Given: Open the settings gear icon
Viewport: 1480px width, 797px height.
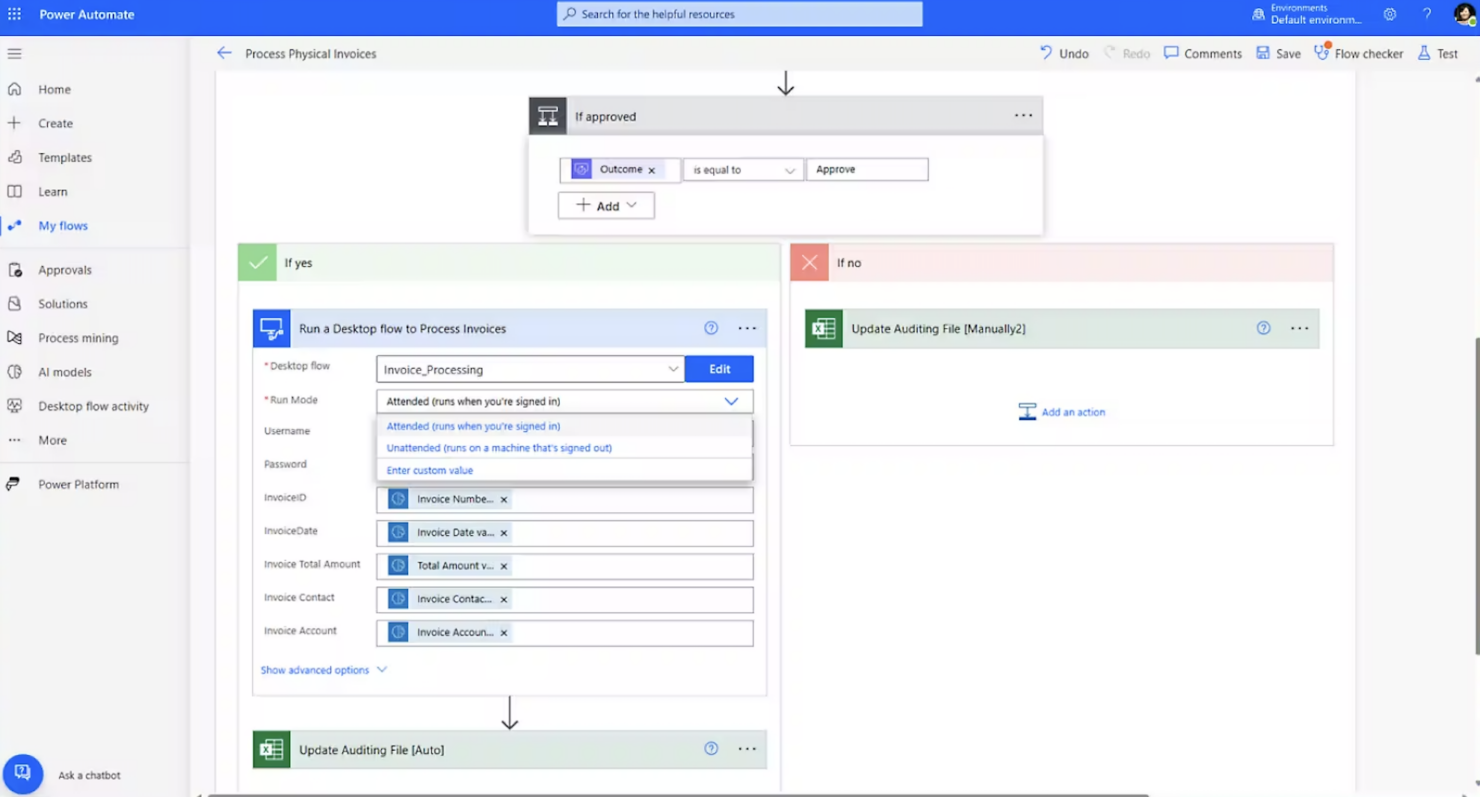Looking at the screenshot, I should pyautogui.click(x=1390, y=14).
